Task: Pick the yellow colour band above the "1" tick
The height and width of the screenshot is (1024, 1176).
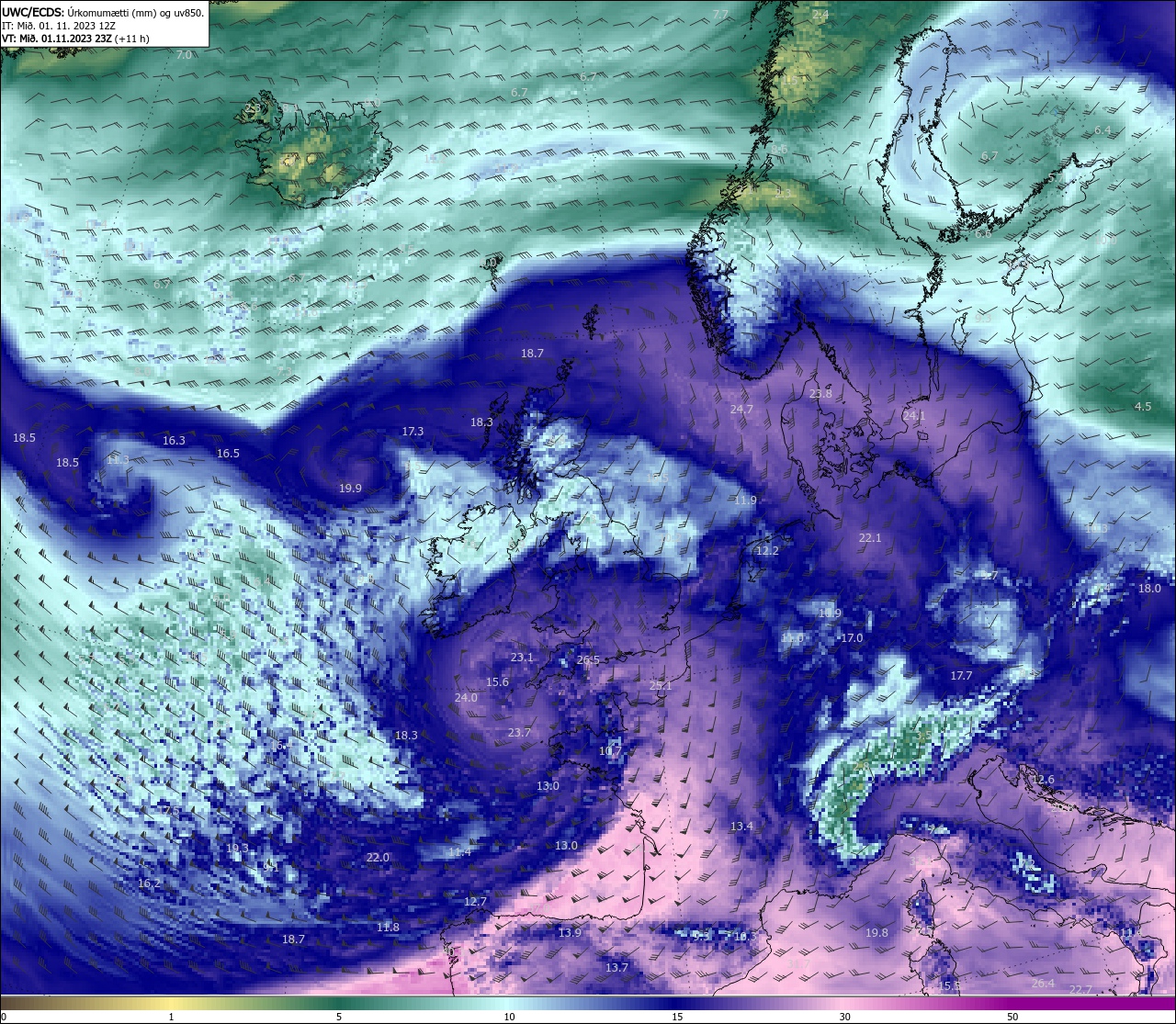Action: coord(171,1002)
